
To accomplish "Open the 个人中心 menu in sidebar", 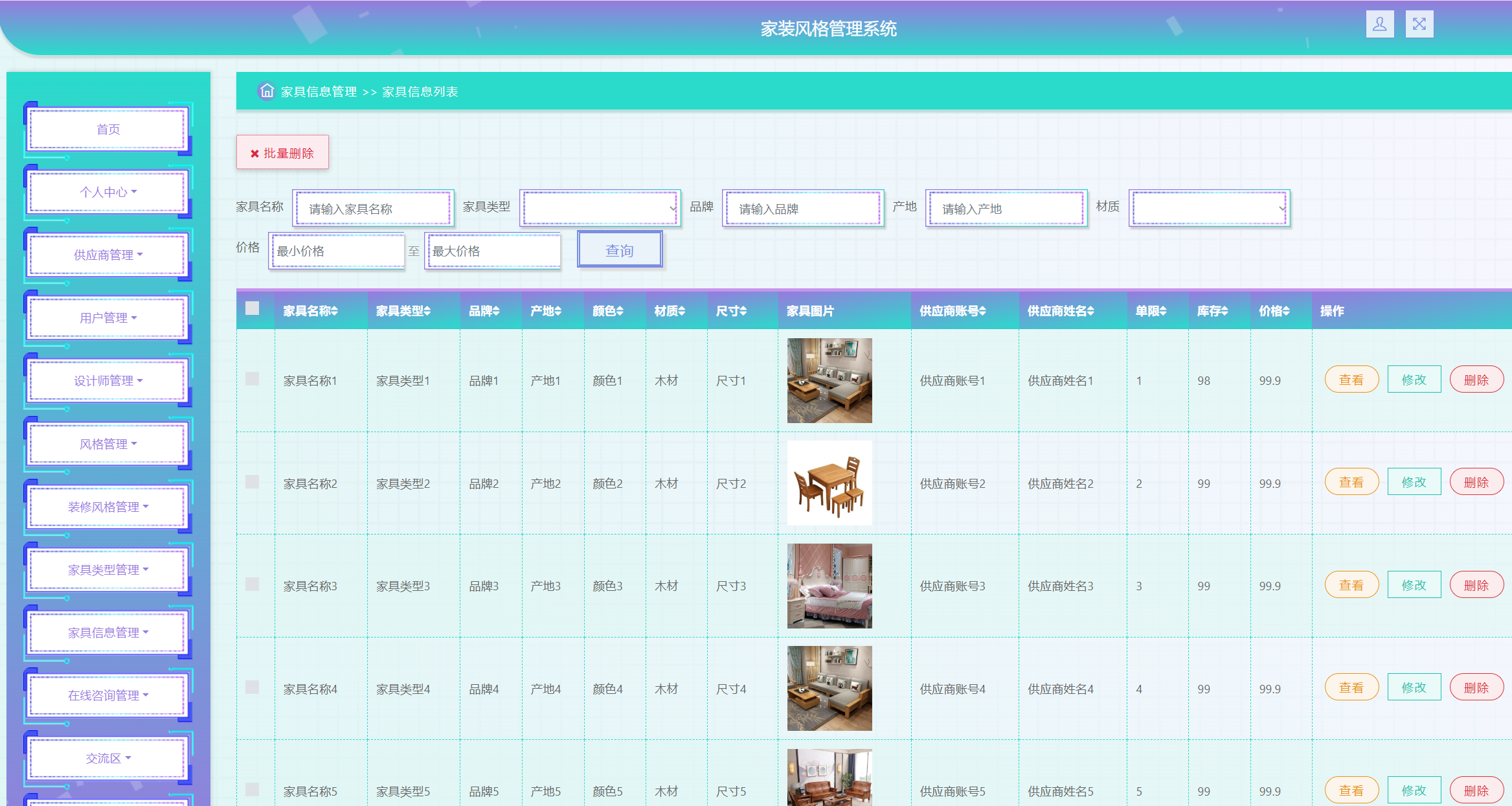I will 106,192.
